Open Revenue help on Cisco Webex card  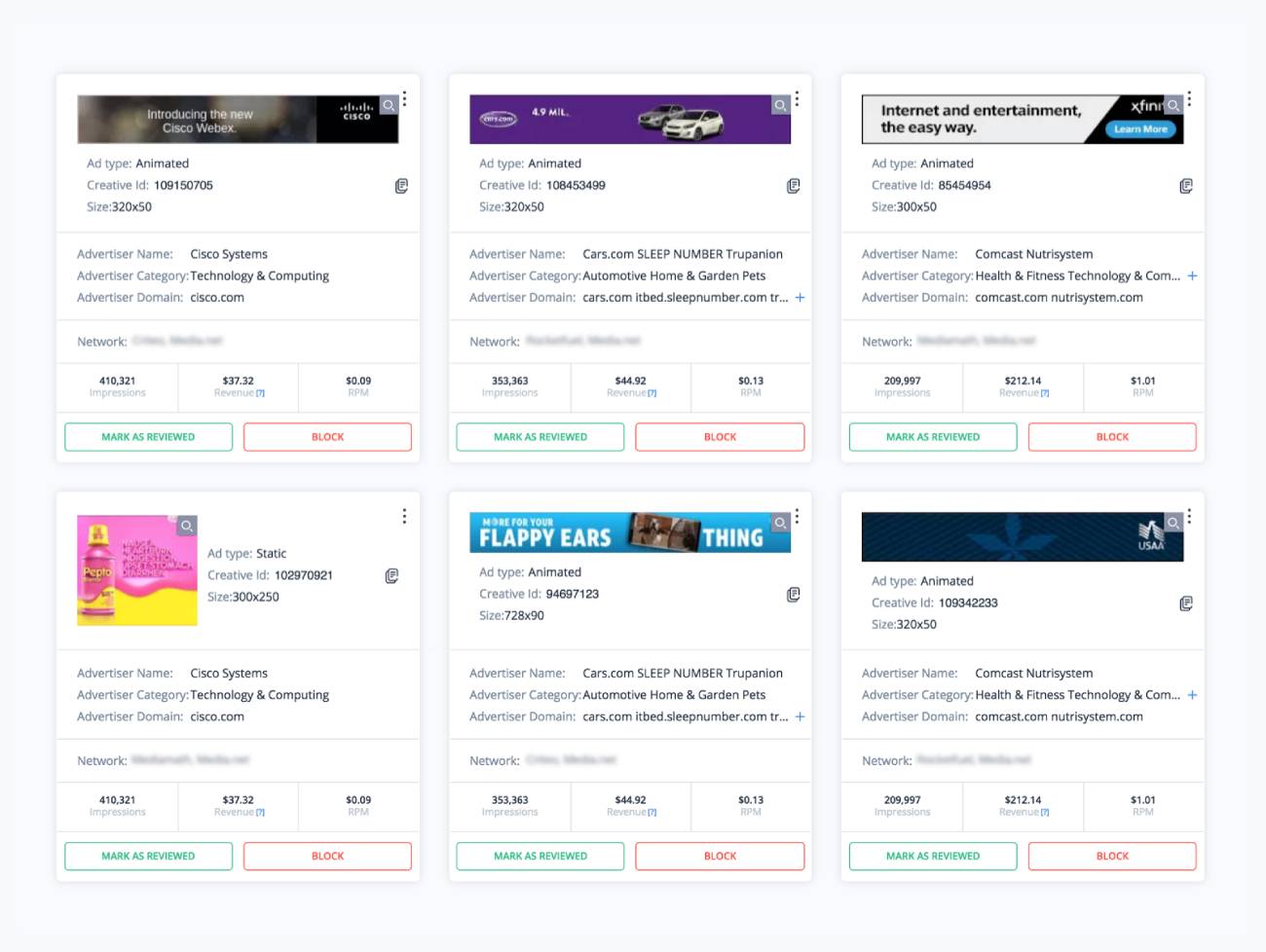coord(260,393)
